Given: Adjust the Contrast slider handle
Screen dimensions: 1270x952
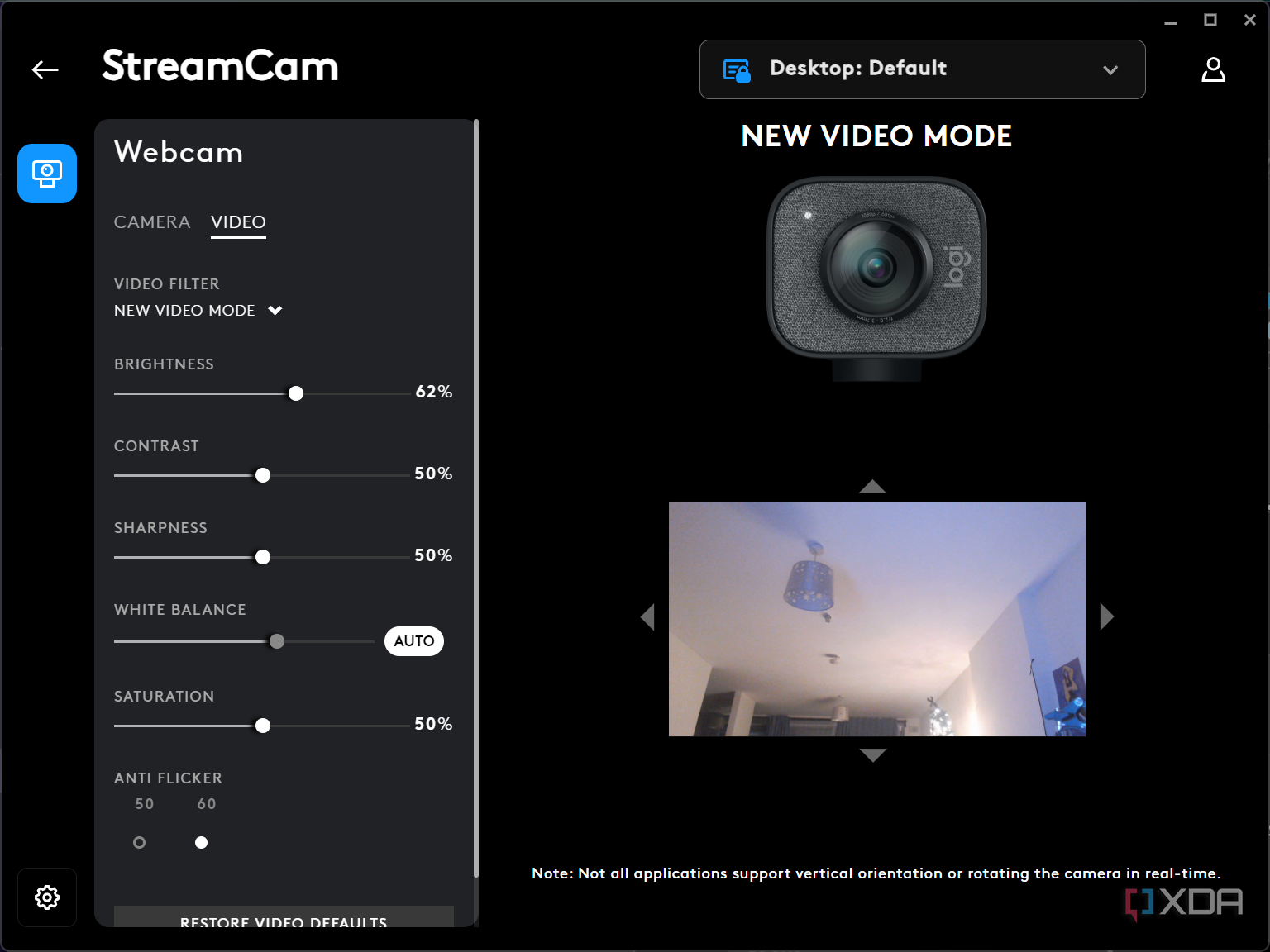Looking at the screenshot, I should (263, 475).
